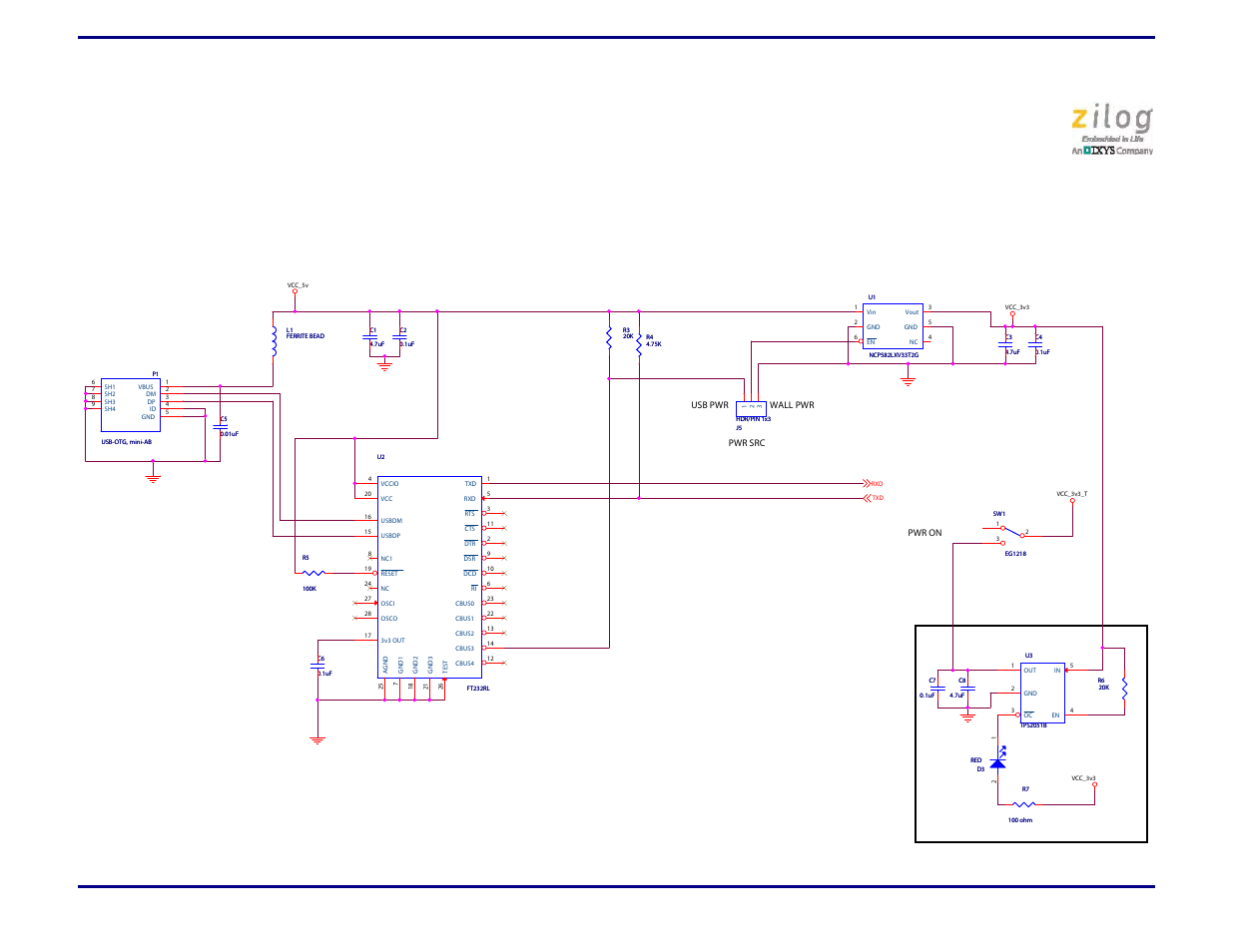Click the PWR ON label
The height and width of the screenshot is (952, 1233).
pyautogui.click(x=925, y=533)
